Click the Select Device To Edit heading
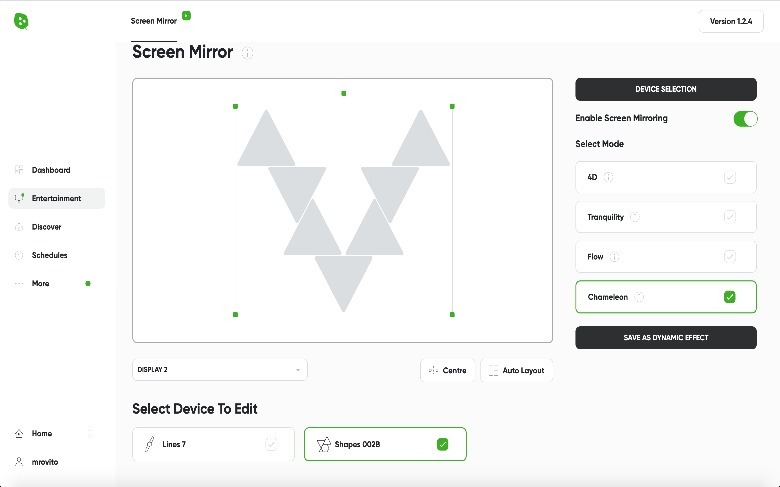780x487 pixels. pyautogui.click(x=195, y=409)
